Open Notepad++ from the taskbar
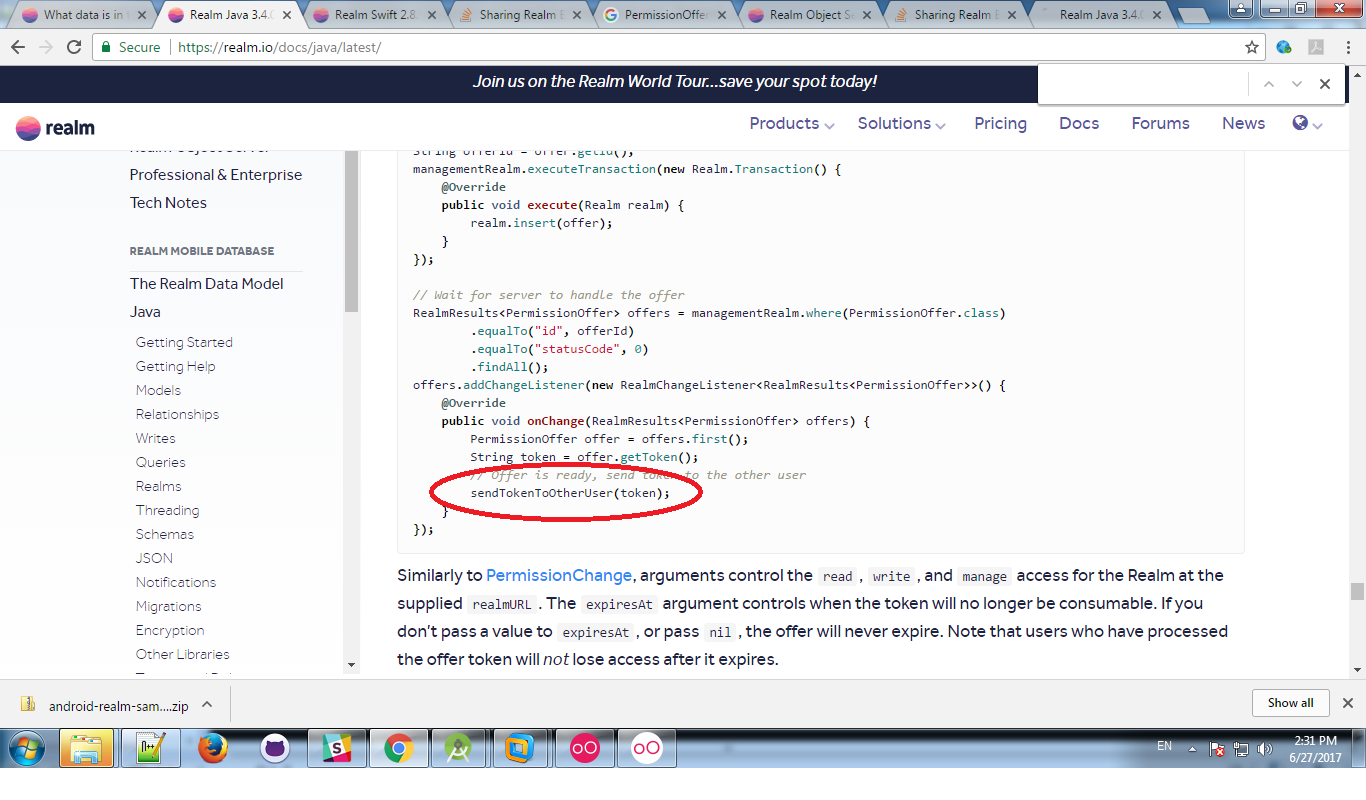 coord(150,748)
